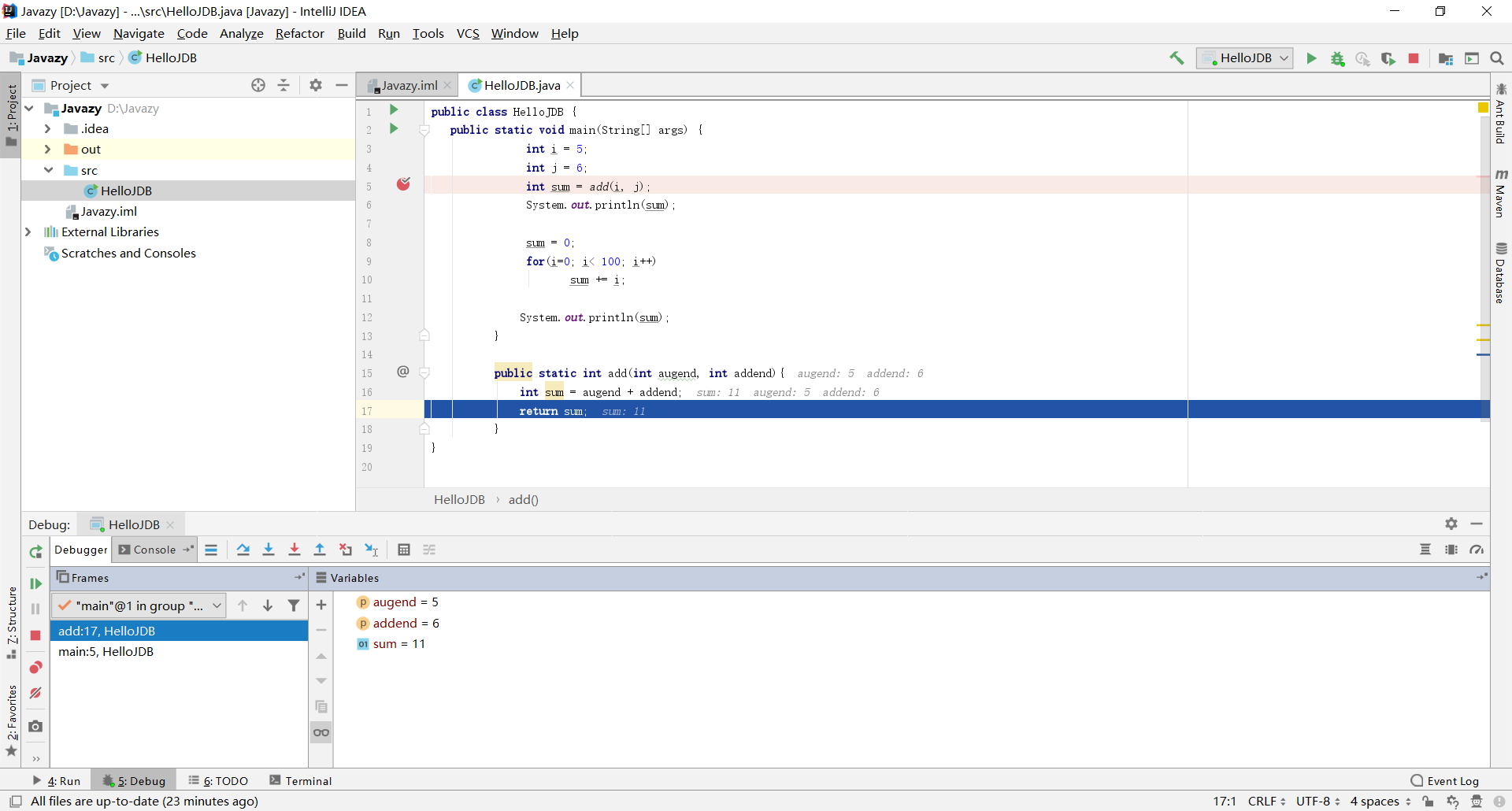Open Search Everywhere magnifier icon
The width and height of the screenshot is (1512, 811).
point(1497,58)
